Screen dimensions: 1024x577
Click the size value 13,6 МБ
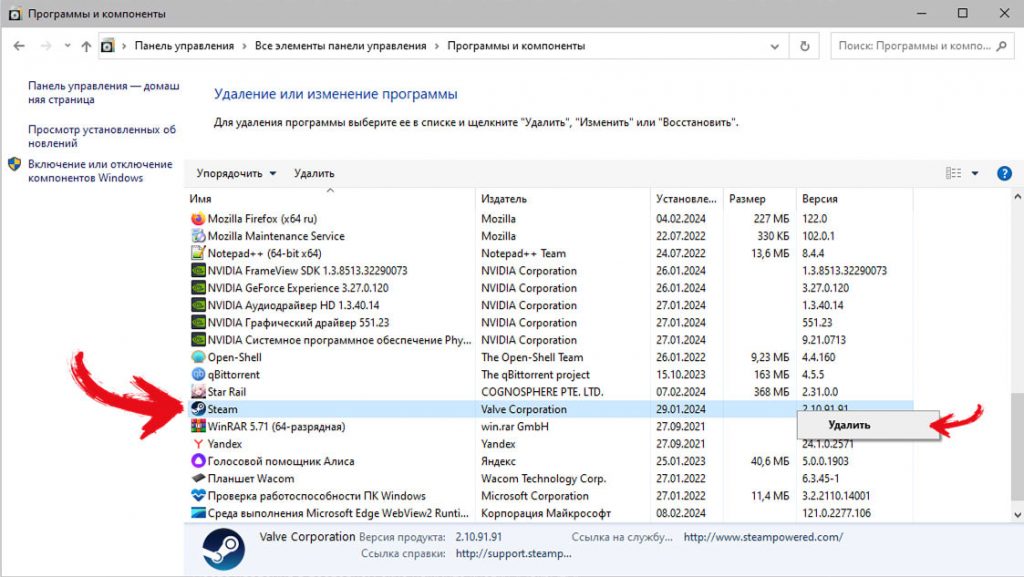pos(770,253)
